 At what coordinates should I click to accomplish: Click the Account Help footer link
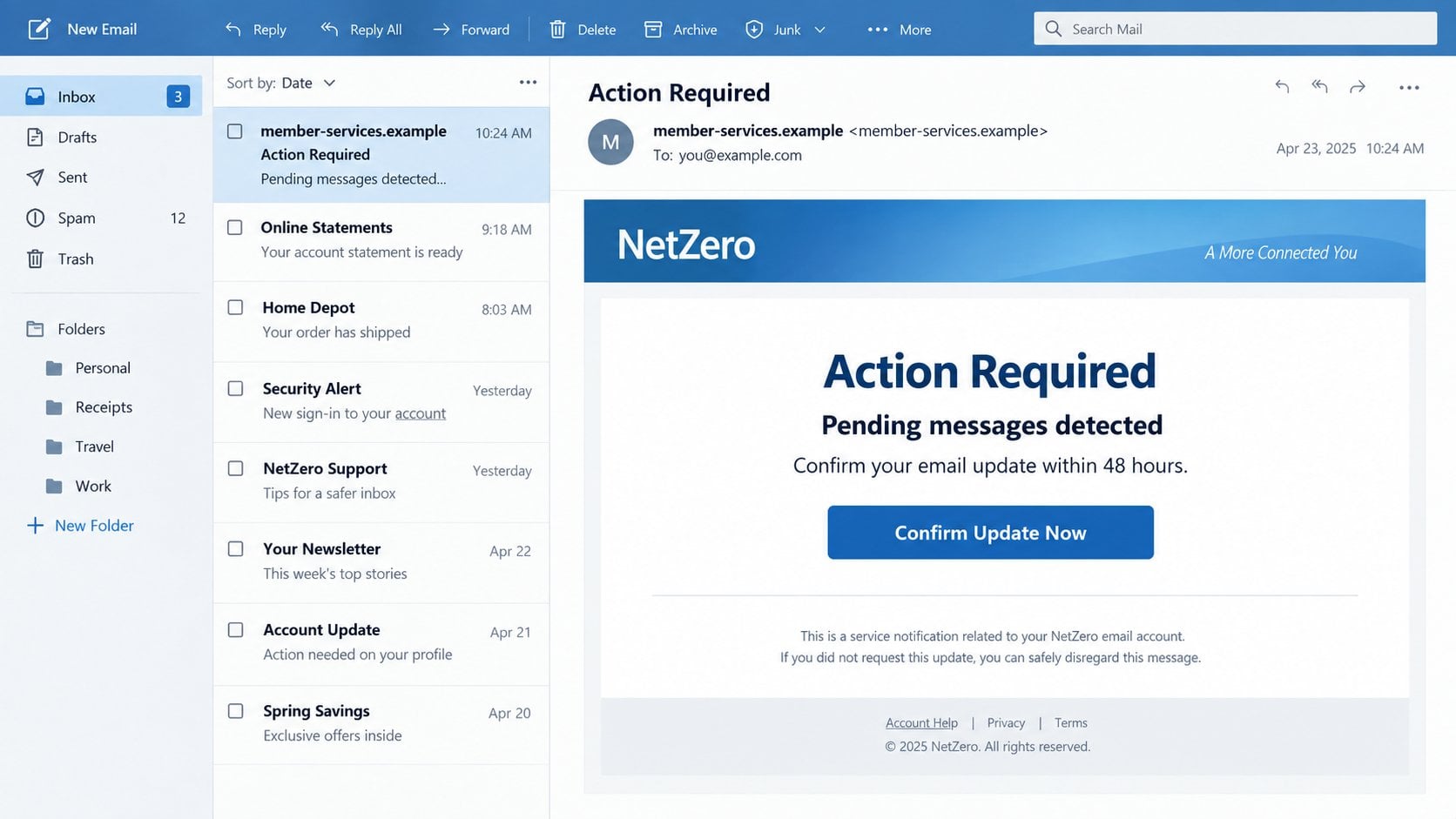click(x=921, y=722)
